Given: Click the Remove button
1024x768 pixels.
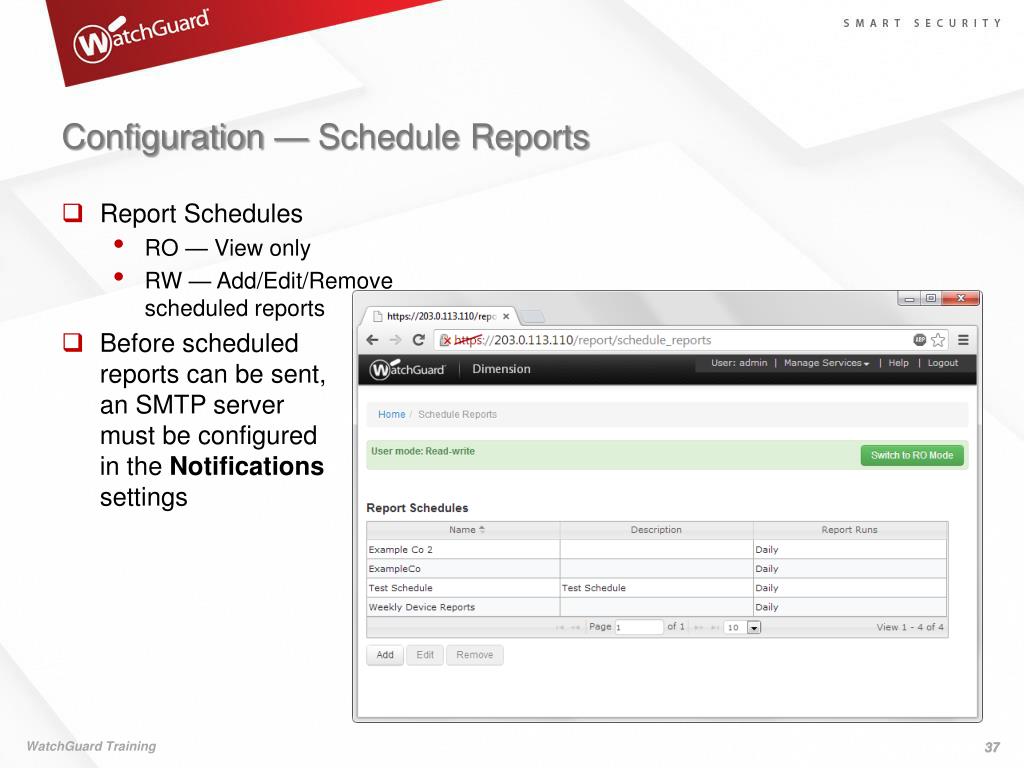Looking at the screenshot, I should tap(475, 655).
